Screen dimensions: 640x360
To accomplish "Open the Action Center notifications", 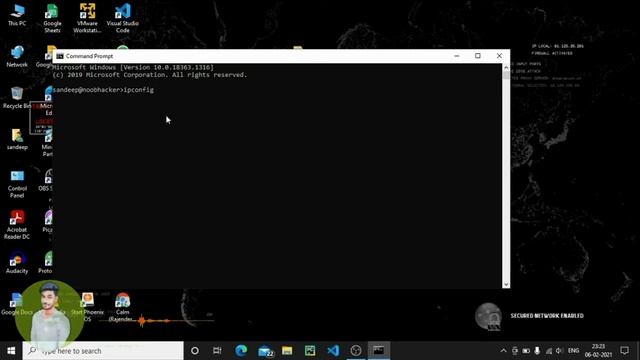I will (x=624, y=351).
